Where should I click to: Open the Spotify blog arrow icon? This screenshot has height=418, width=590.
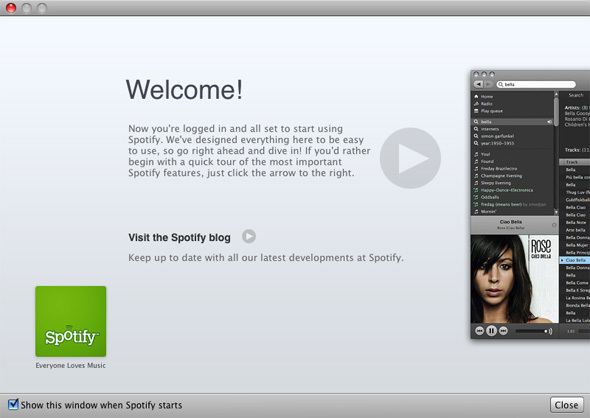click(249, 236)
